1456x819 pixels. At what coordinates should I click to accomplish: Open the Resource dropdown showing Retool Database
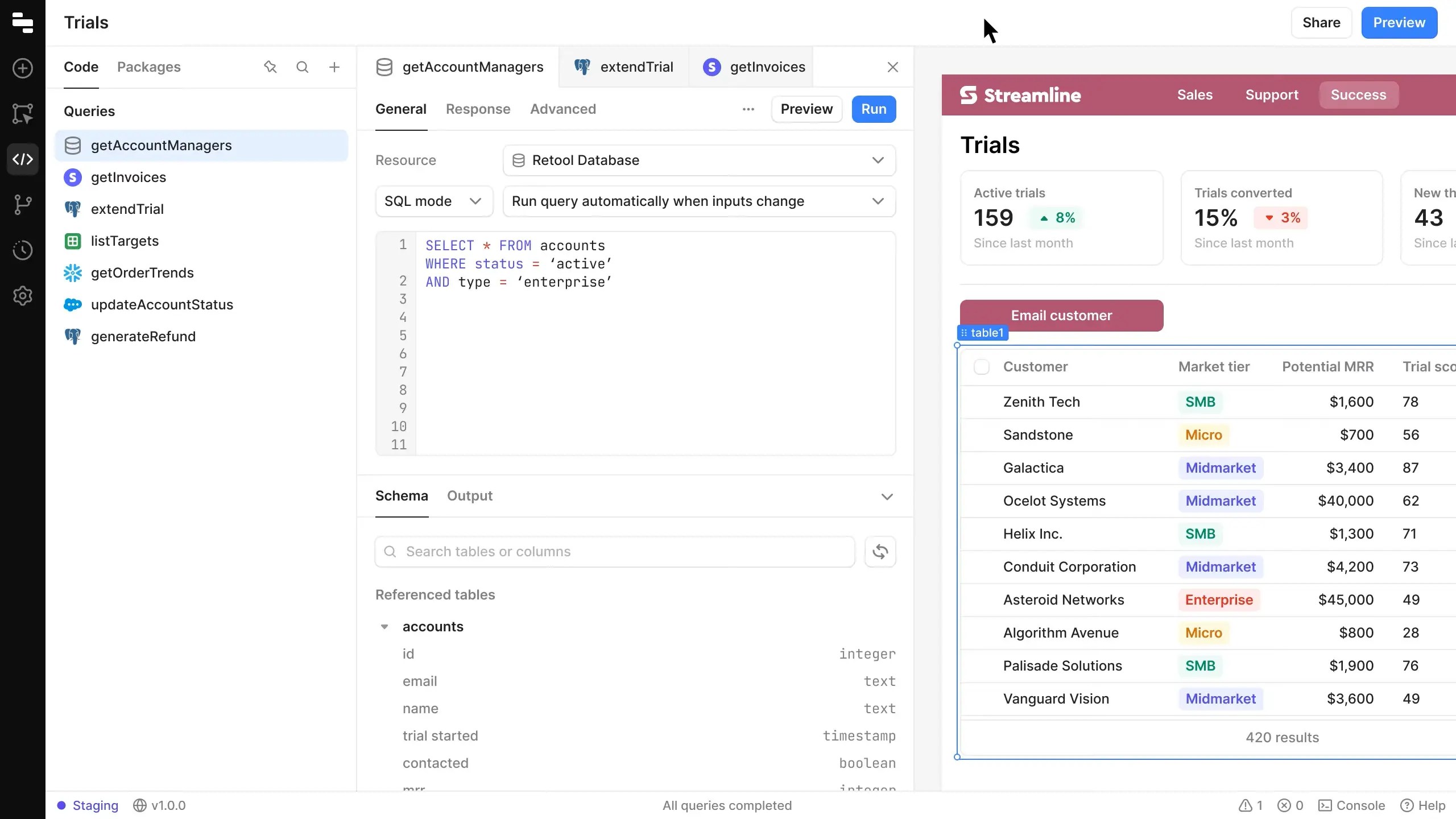pyautogui.click(x=698, y=160)
